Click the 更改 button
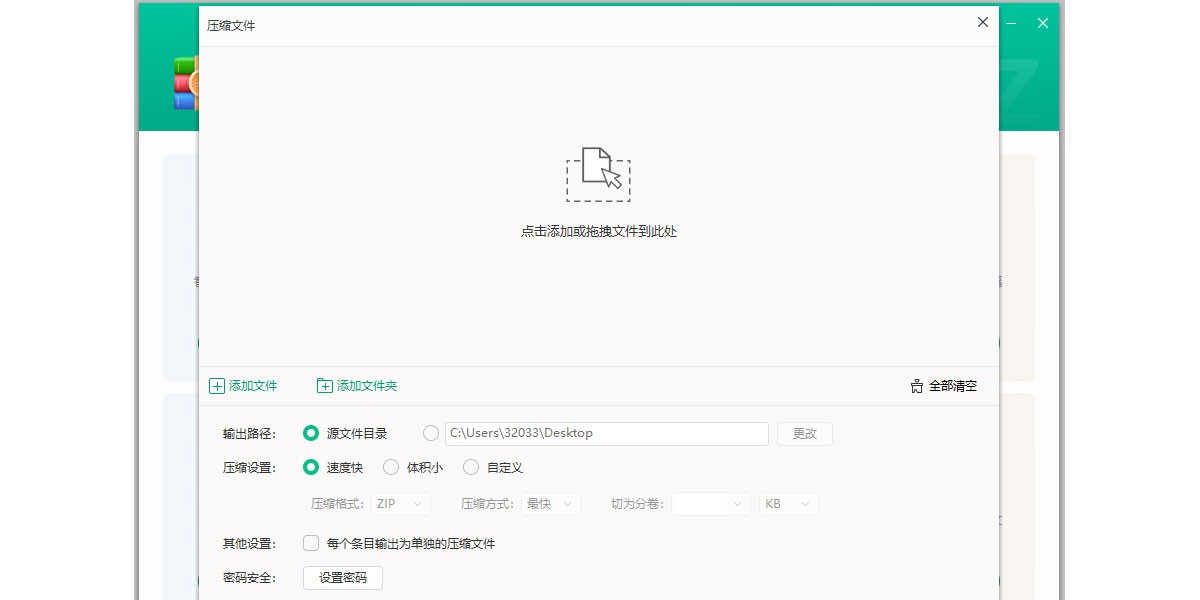 pyautogui.click(x=805, y=433)
